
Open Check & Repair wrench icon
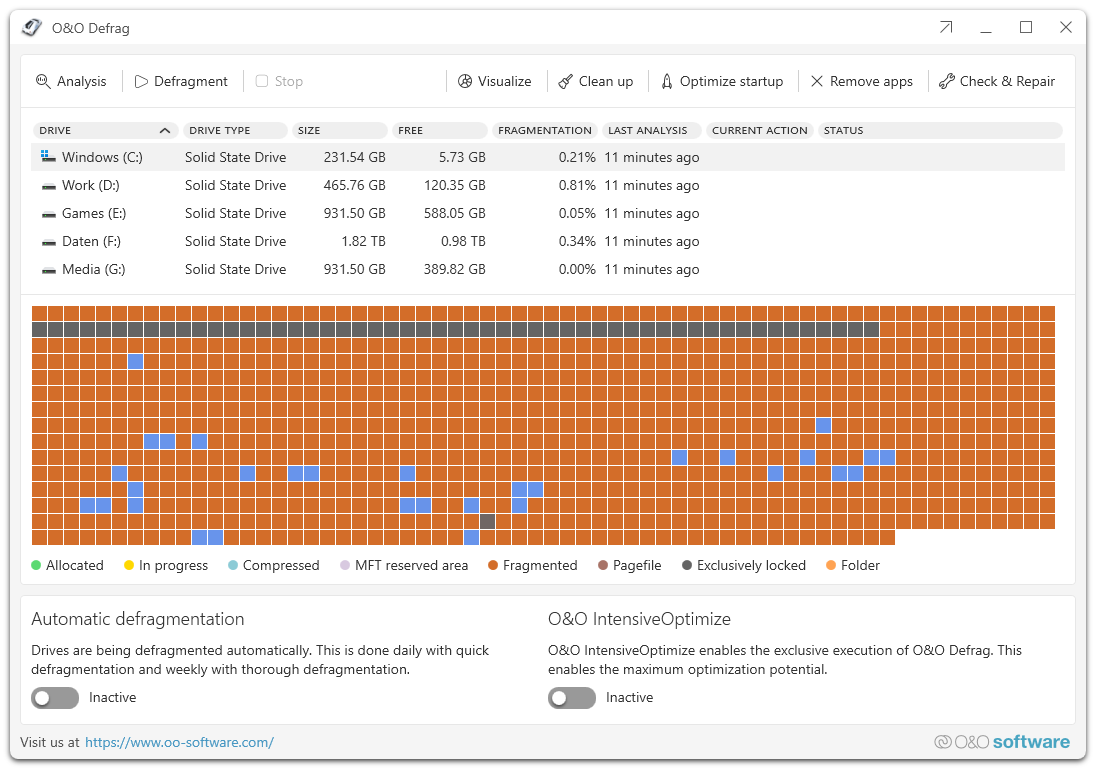[x=946, y=81]
